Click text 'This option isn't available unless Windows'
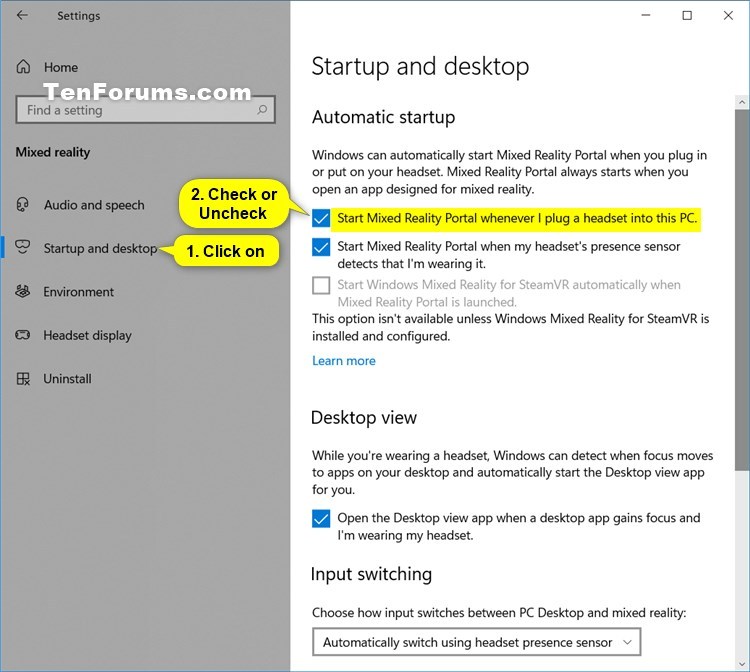 coord(429,319)
